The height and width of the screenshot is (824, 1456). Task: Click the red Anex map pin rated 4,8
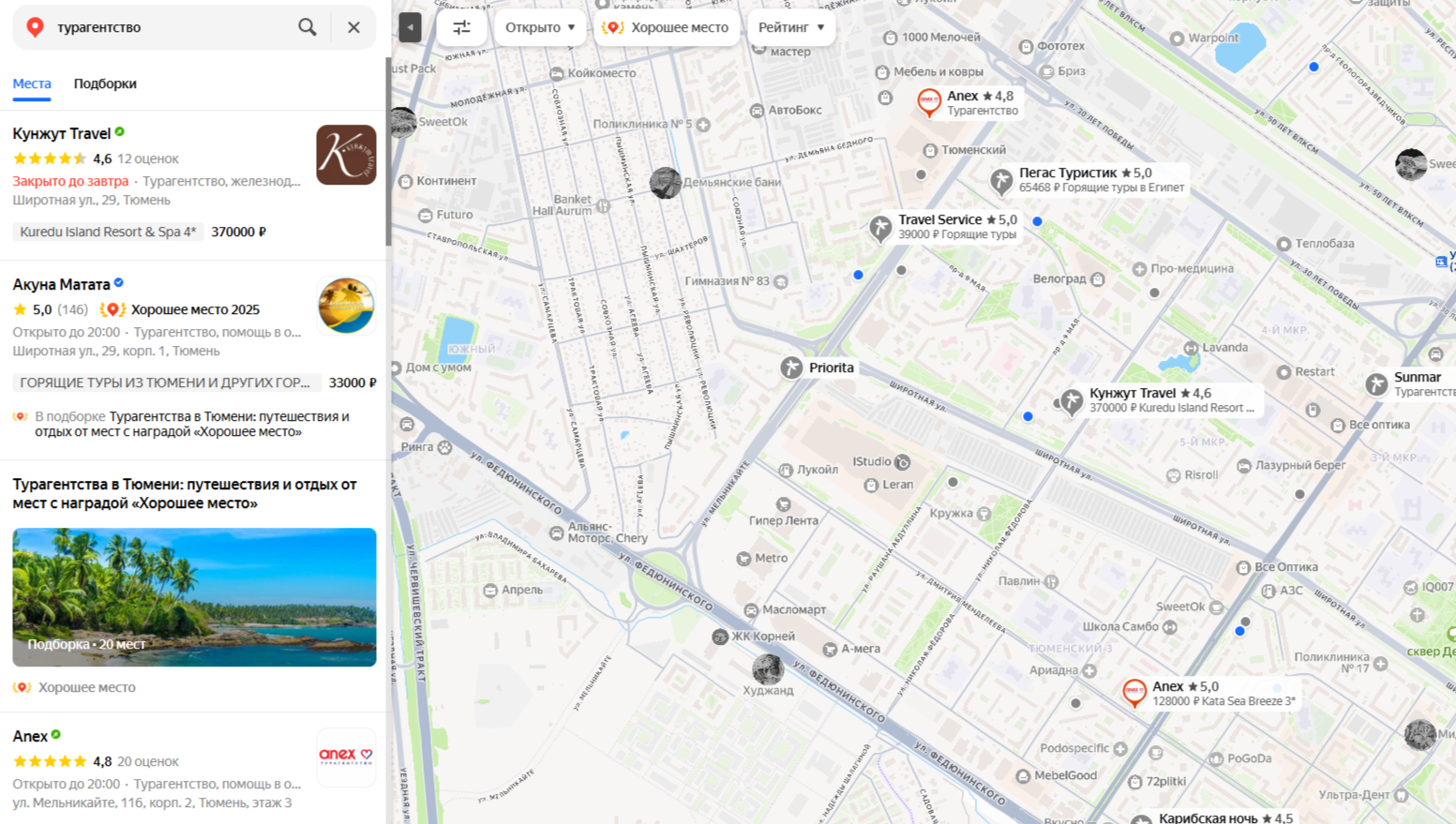[928, 101]
